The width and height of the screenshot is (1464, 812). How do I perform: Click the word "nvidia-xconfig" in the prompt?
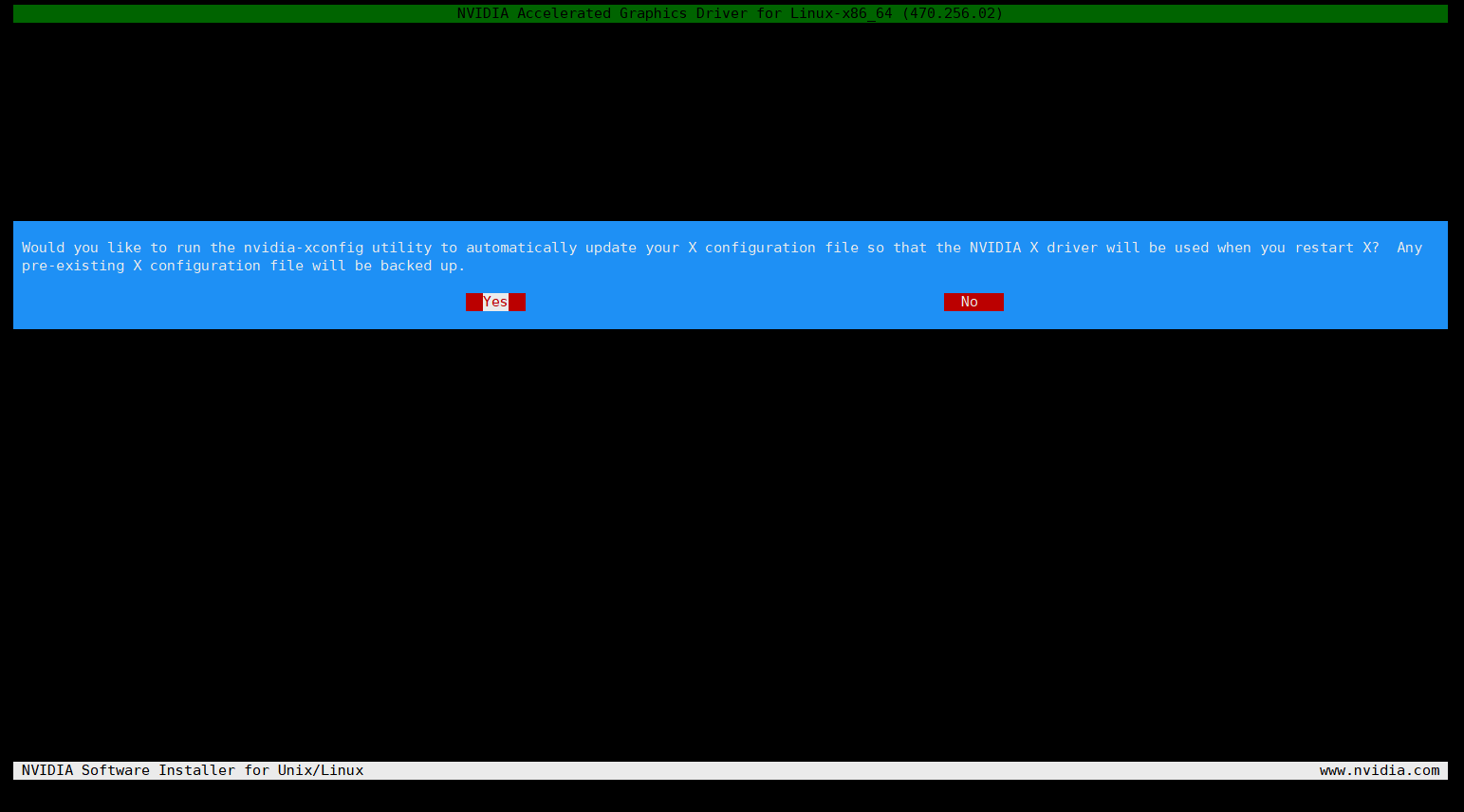[x=303, y=248]
